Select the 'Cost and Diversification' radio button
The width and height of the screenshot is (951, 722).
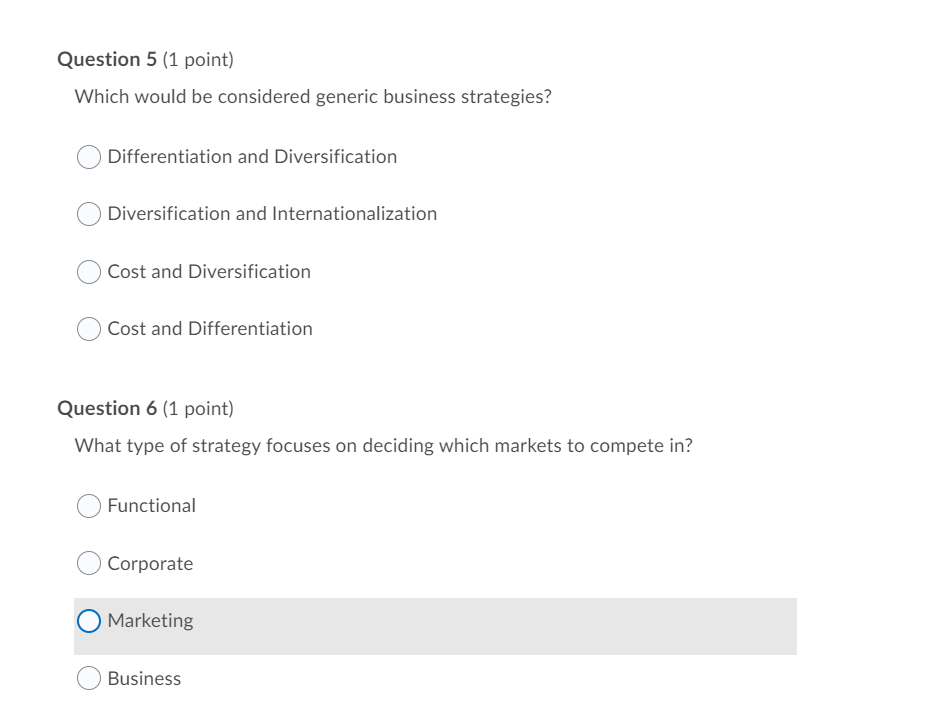[x=88, y=271]
